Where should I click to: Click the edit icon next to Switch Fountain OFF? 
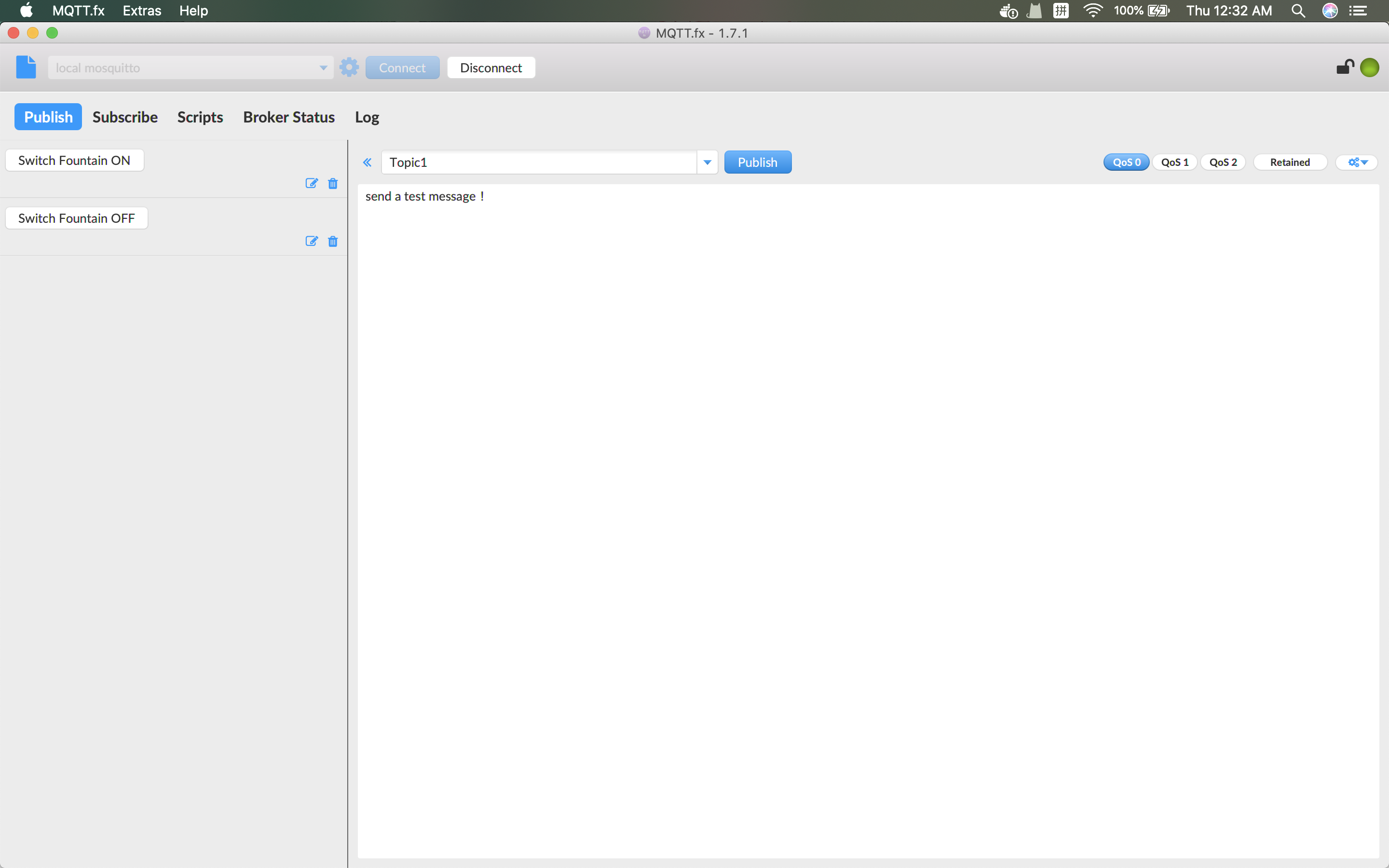[311, 241]
